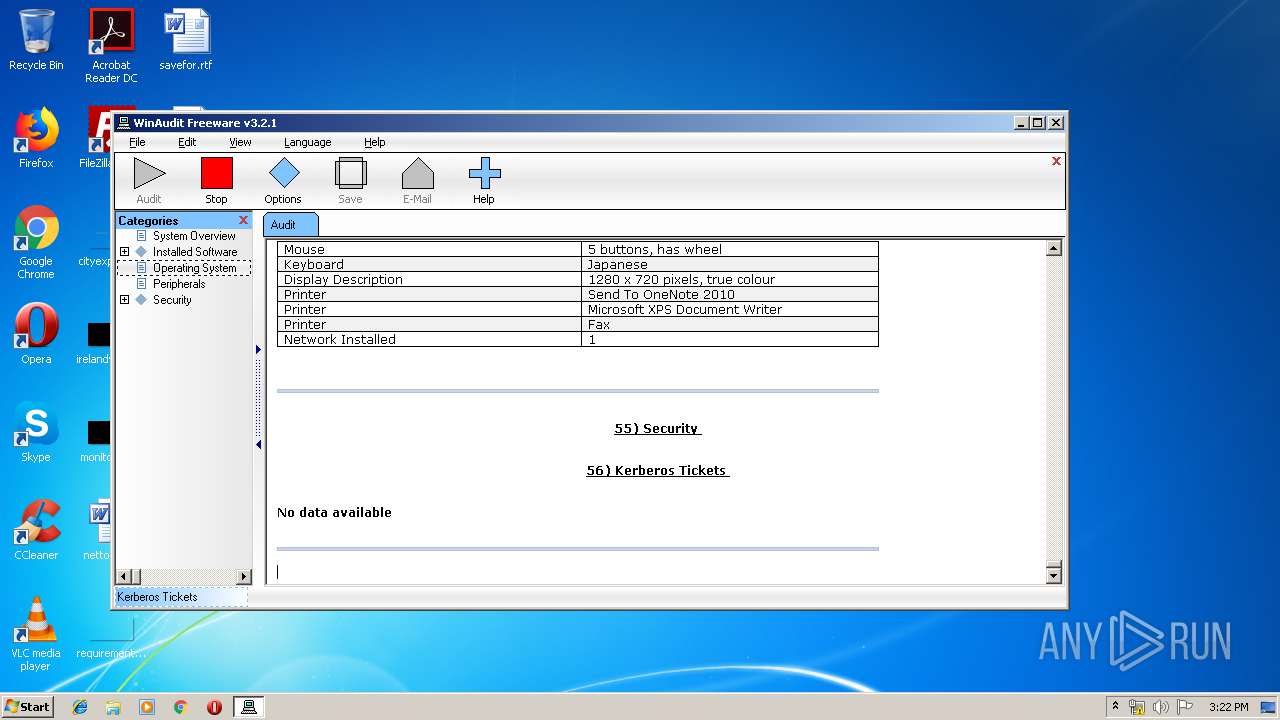Image resolution: width=1280 pixels, height=720 pixels.
Task: Show hidden tray icons arrow
Action: click(1115, 706)
